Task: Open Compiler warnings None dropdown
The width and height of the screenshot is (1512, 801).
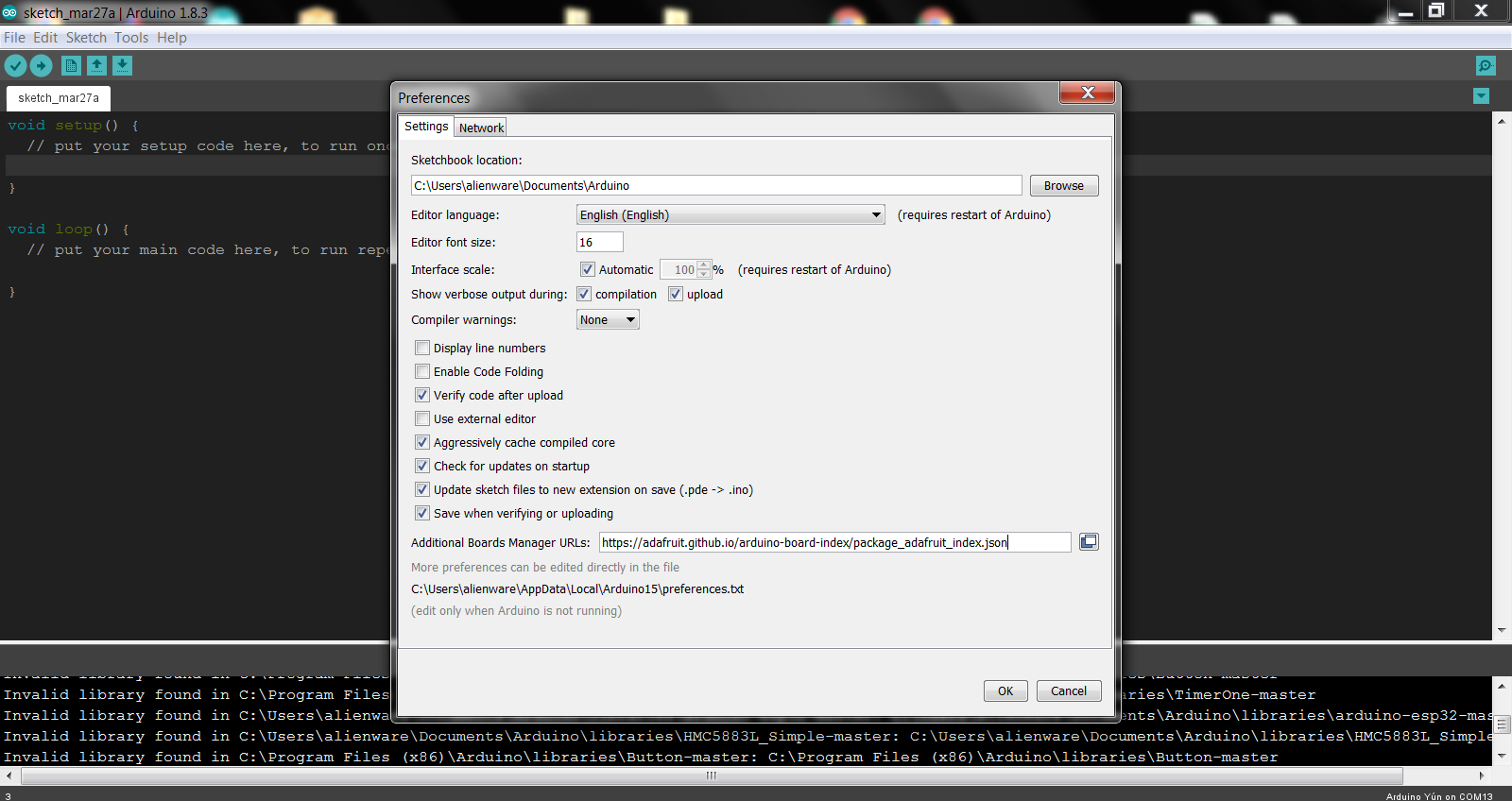Action: [608, 319]
